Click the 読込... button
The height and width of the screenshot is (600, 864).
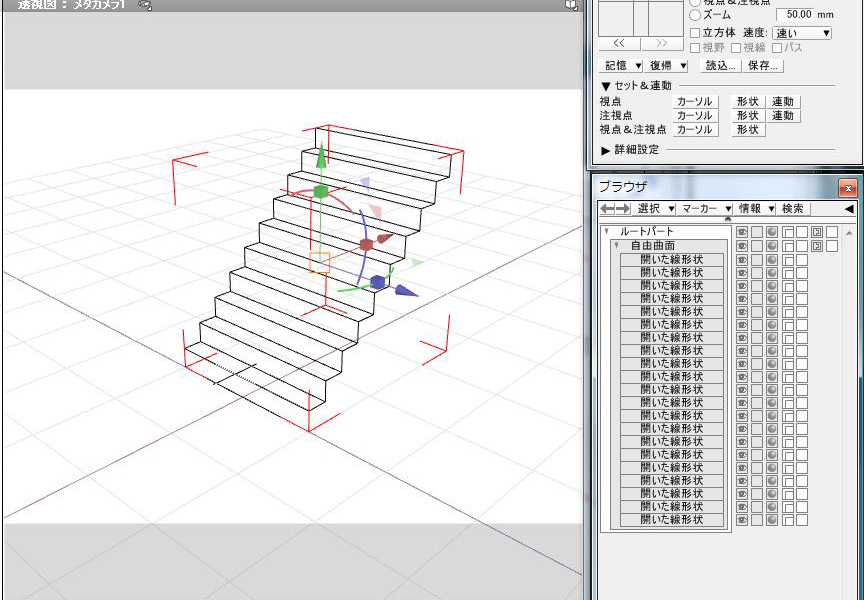[x=721, y=66]
